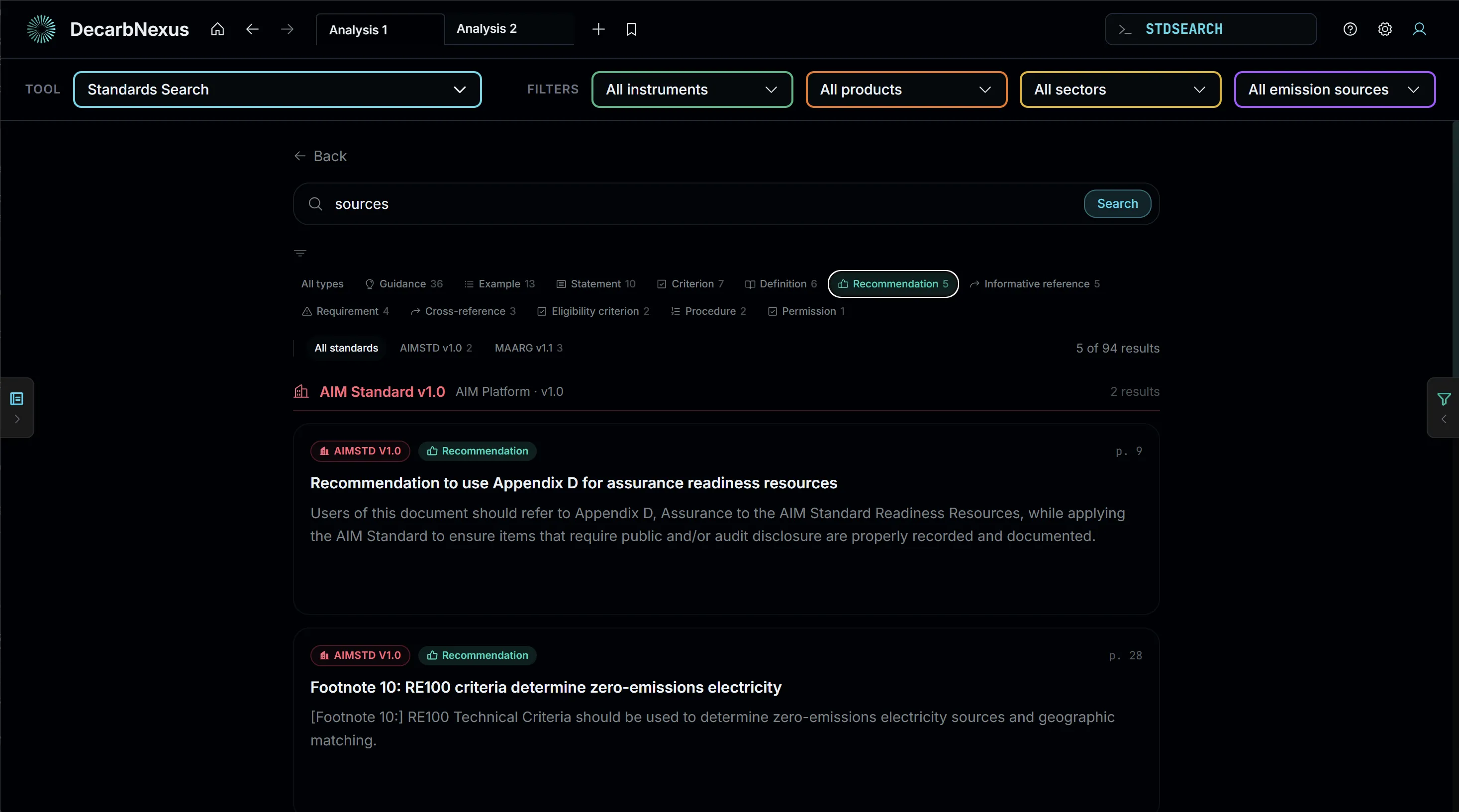
Task: Open help with the question mark icon
Action: 1350,29
